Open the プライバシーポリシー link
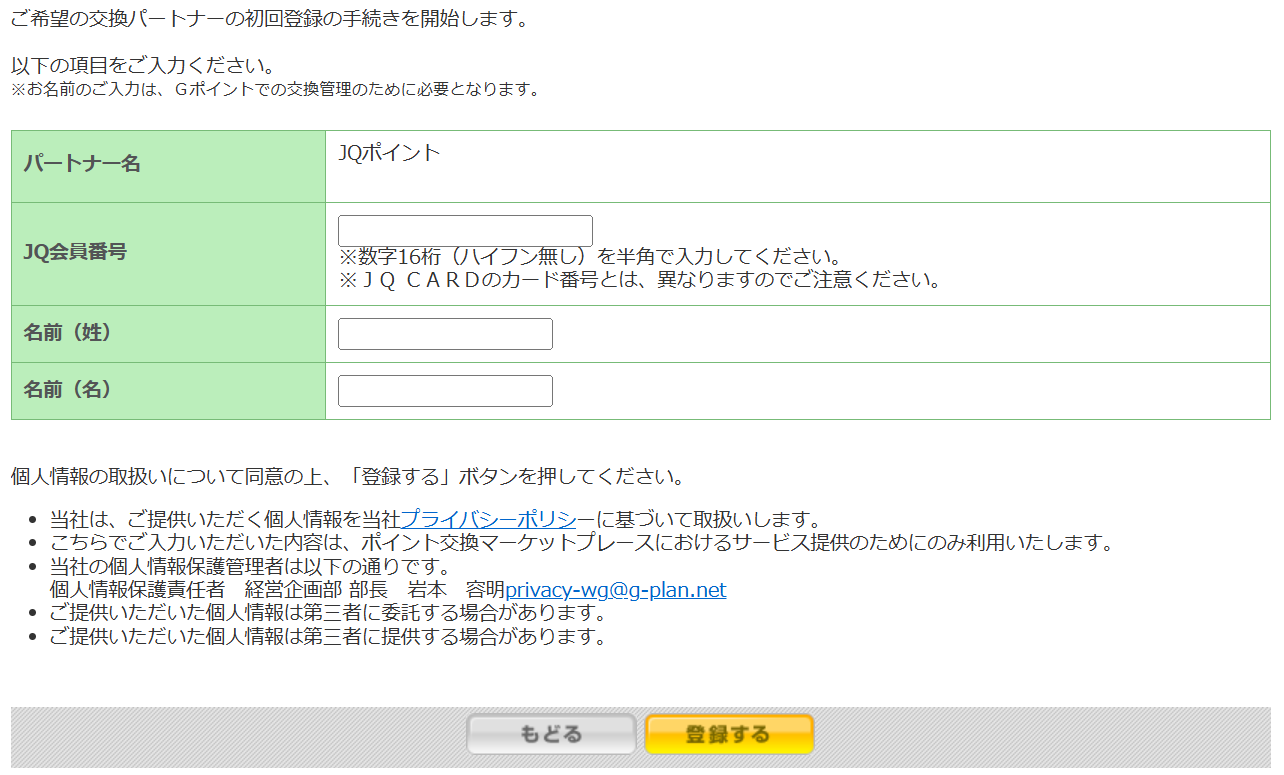 click(497, 520)
